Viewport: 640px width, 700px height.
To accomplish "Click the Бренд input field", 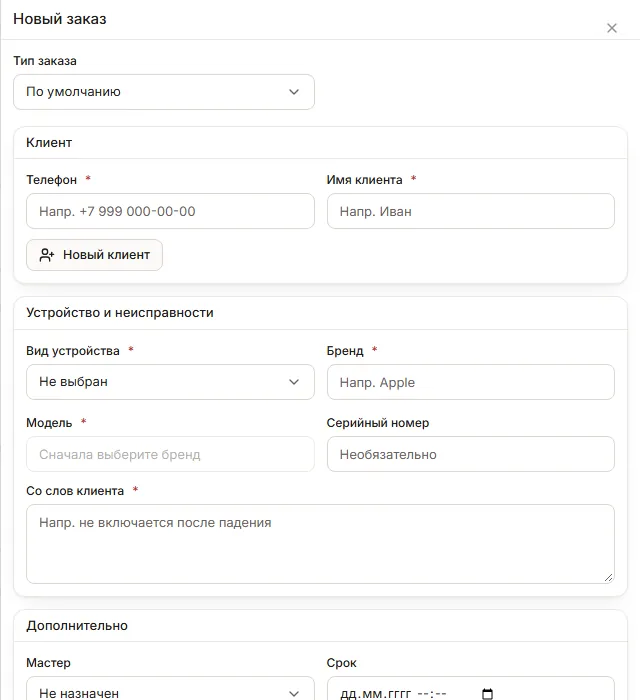I will [x=470, y=382].
